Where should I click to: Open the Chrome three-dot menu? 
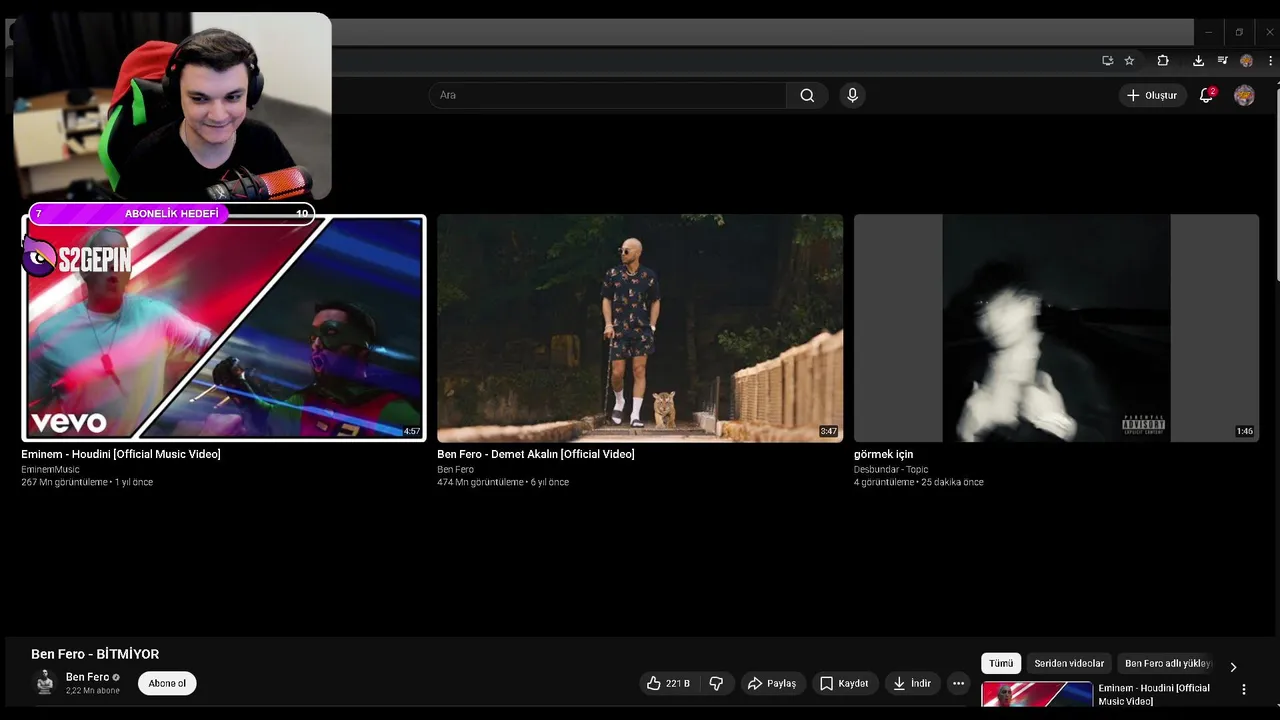pos(1270,61)
